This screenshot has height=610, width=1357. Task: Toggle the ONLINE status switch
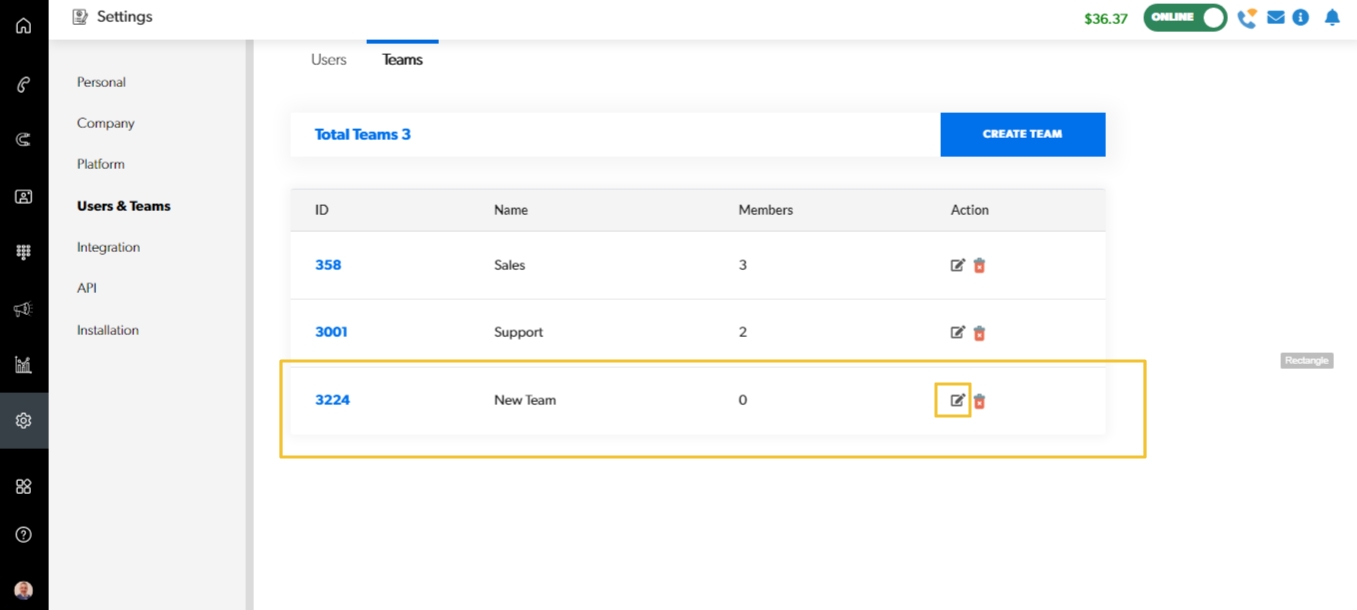[x=1185, y=18]
